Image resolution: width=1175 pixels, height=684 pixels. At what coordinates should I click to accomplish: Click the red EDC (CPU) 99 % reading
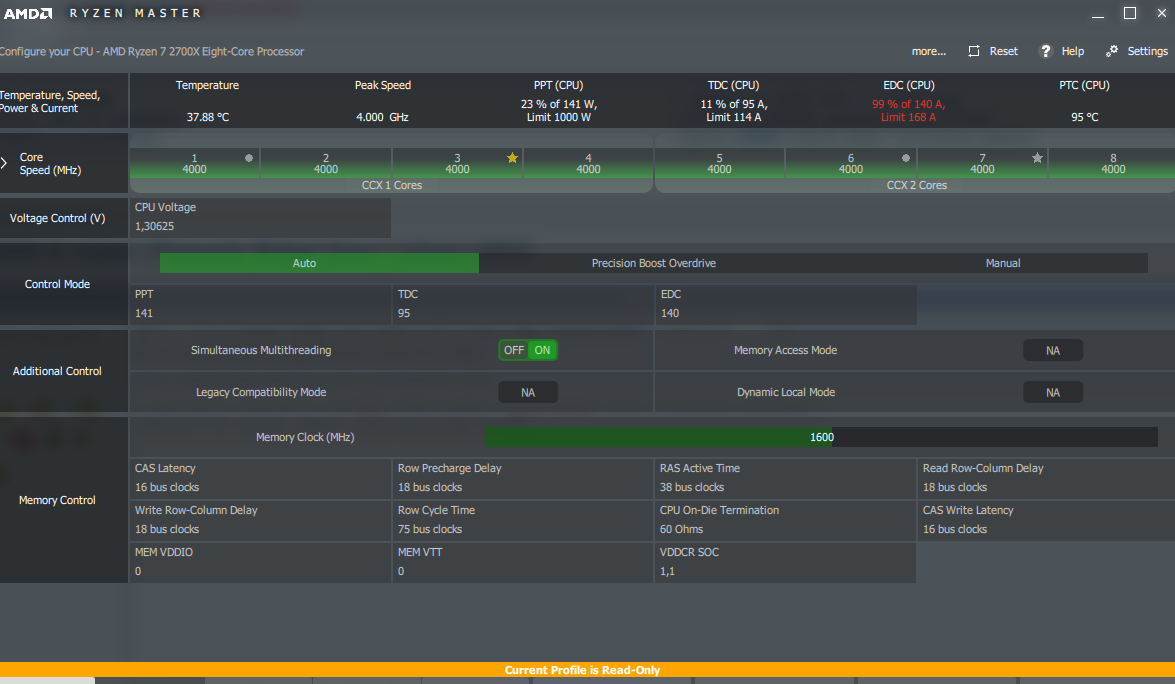click(x=908, y=111)
